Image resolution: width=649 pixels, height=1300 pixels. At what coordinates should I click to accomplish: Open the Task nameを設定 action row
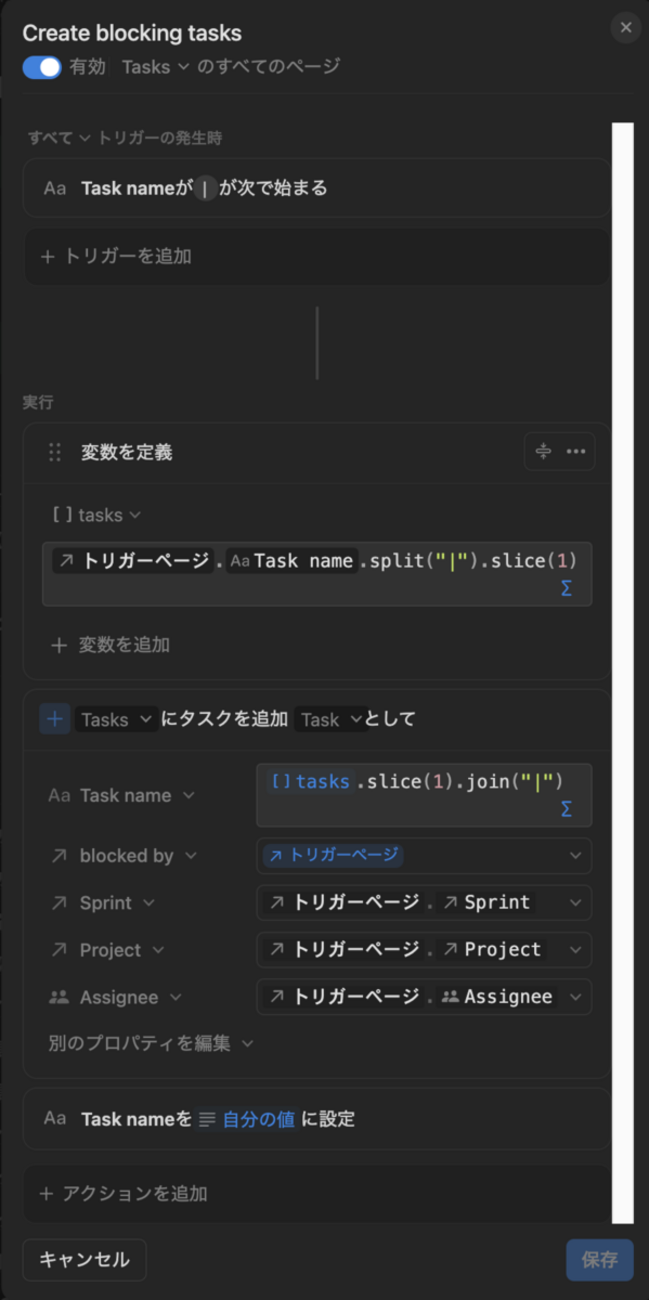point(316,1119)
